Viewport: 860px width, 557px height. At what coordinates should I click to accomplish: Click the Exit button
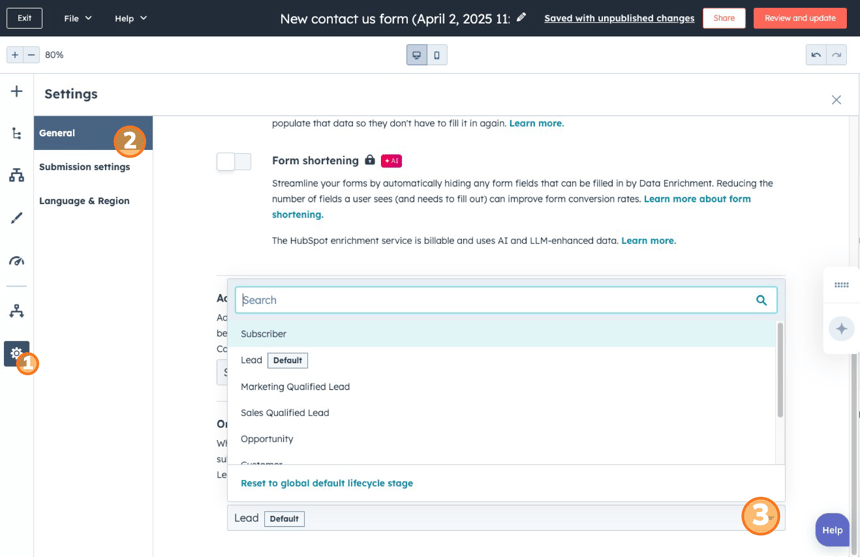(x=24, y=18)
